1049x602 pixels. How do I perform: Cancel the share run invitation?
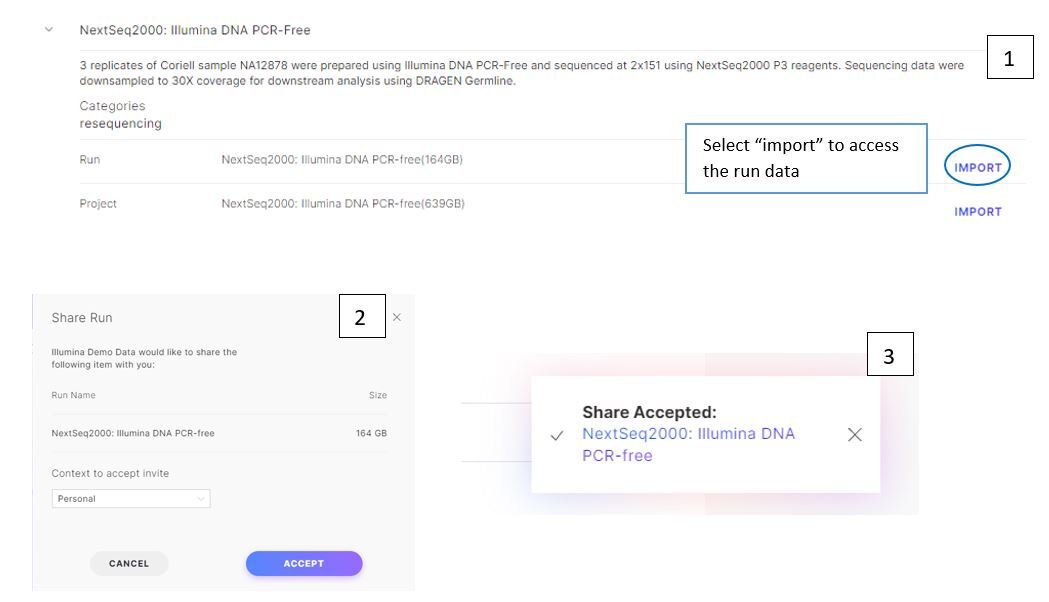click(129, 563)
